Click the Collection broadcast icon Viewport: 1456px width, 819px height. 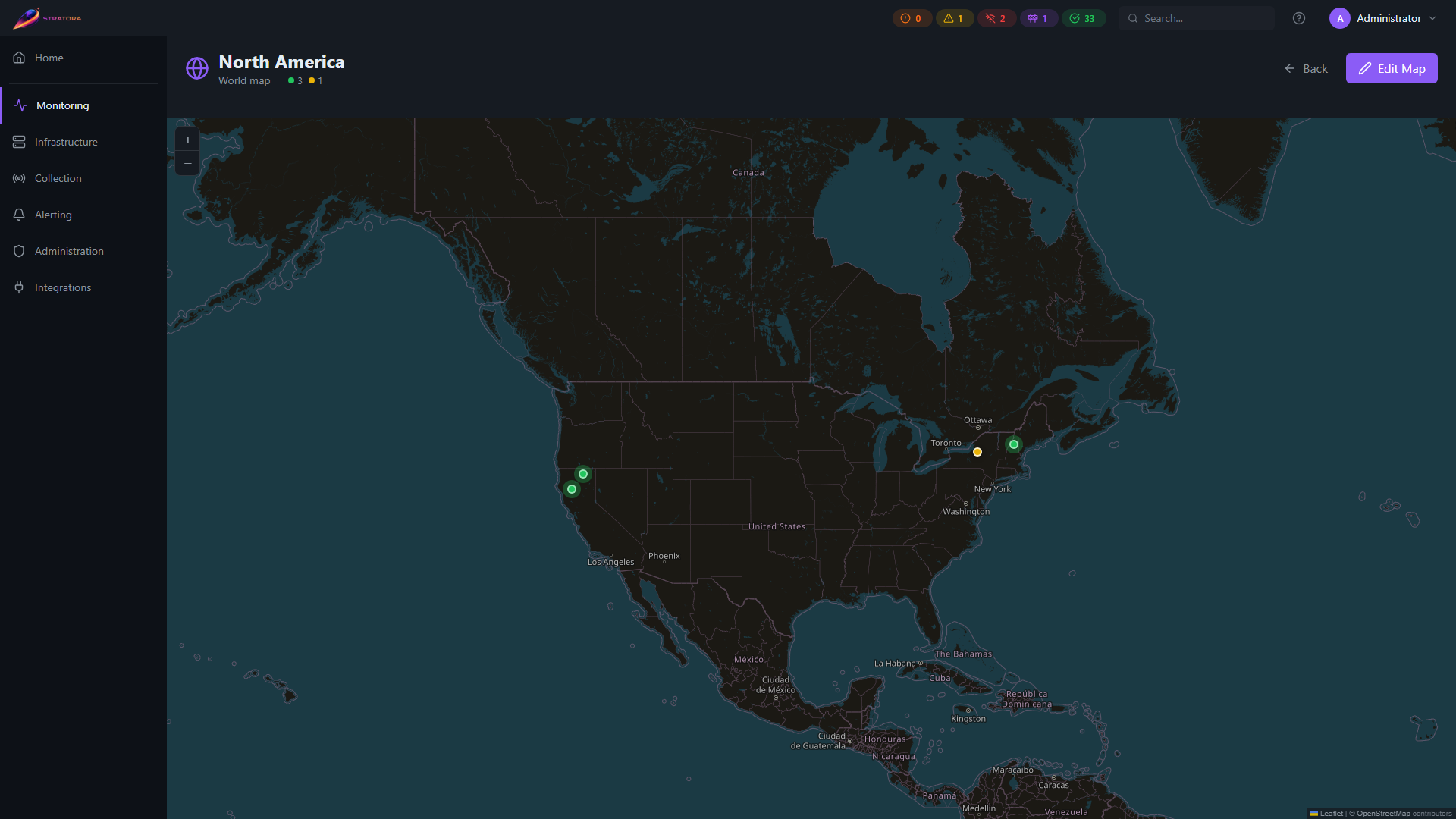point(19,178)
